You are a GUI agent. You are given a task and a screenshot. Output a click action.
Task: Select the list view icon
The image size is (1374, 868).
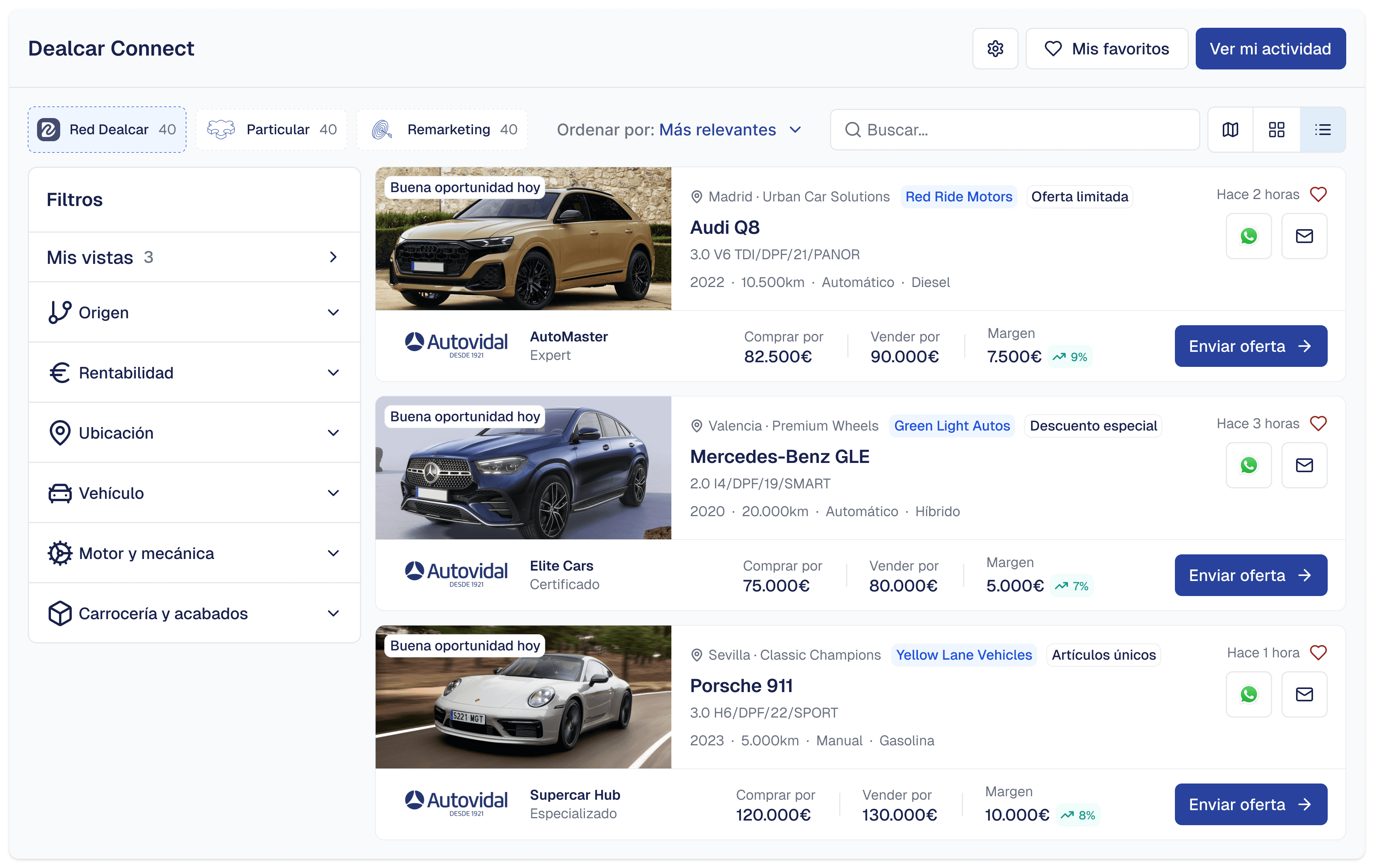1323,129
